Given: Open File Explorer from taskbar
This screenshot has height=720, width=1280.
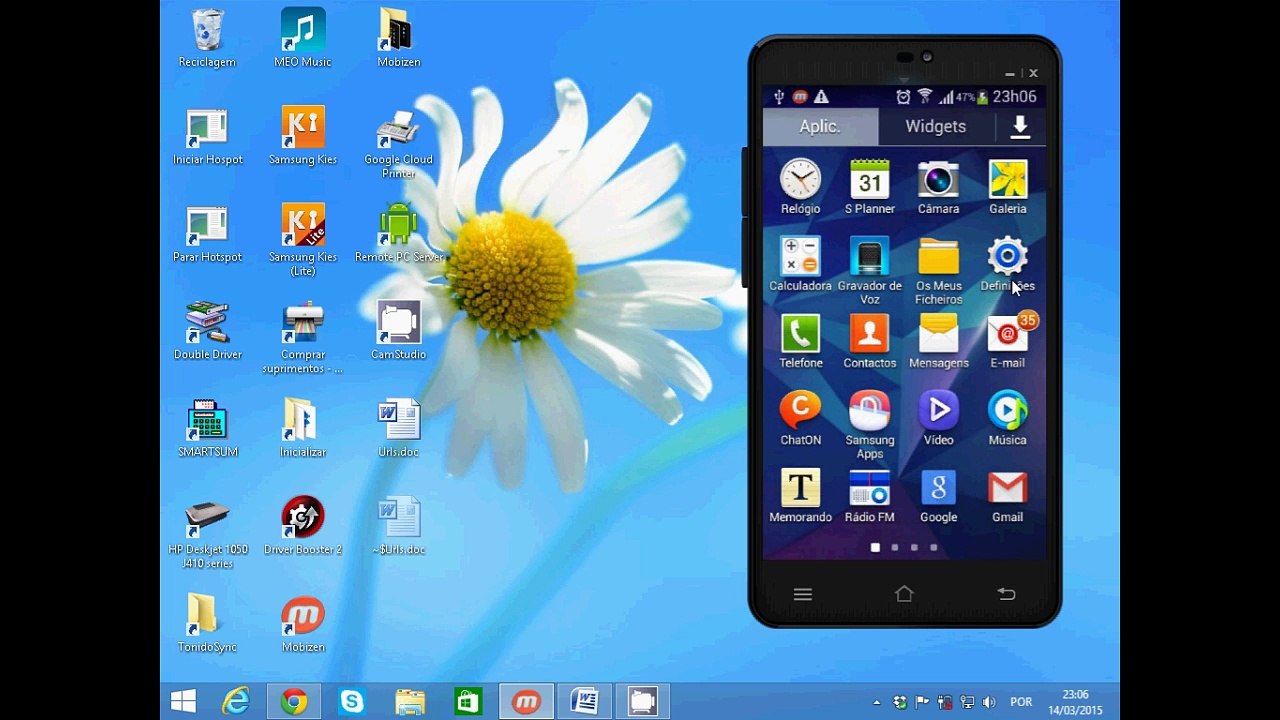Looking at the screenshot, I should click(410, 701).
